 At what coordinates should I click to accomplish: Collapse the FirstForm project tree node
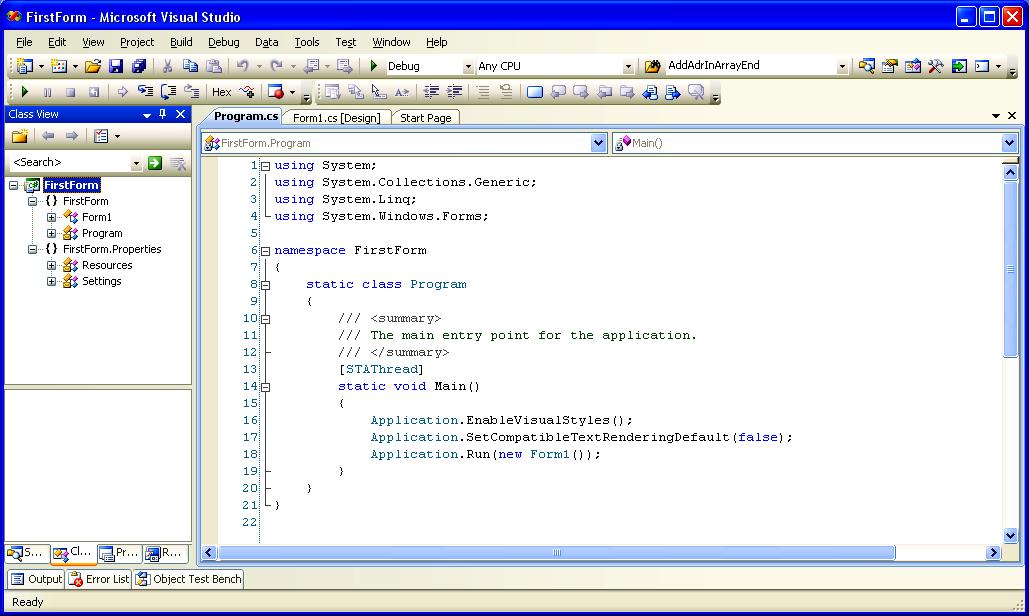point(13,186)
